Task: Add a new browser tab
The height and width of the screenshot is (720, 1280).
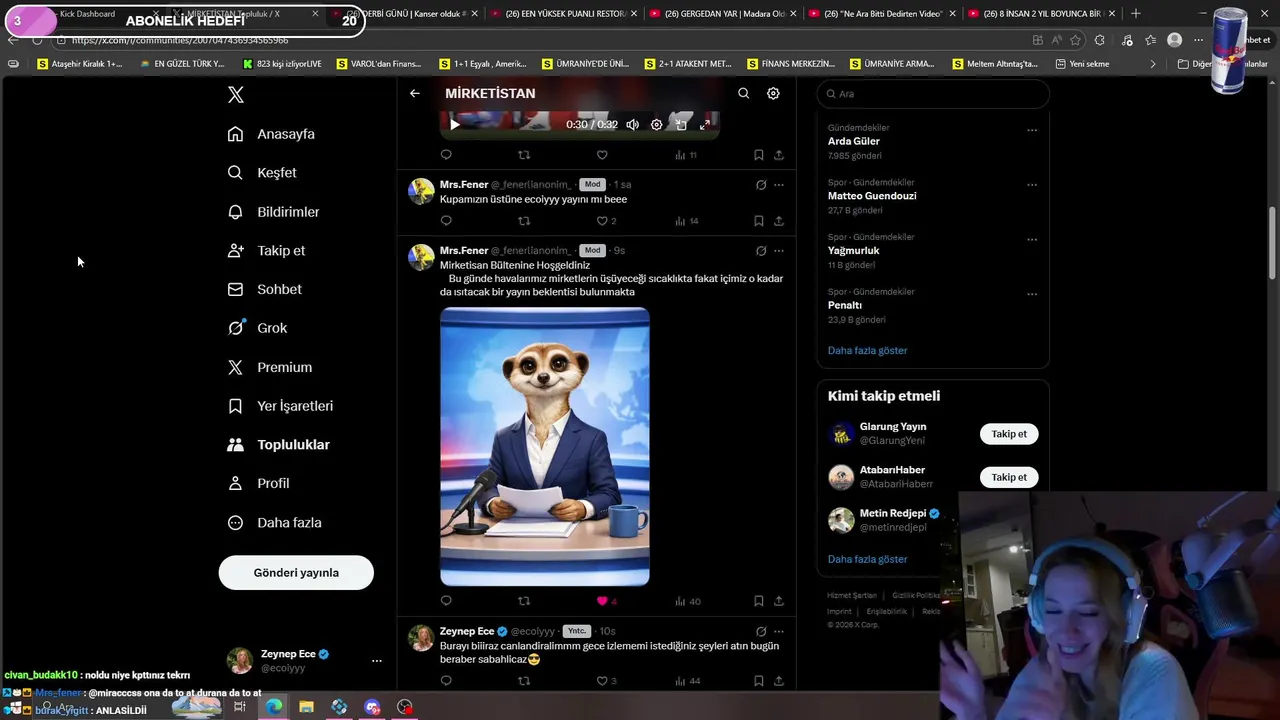Action: [1135, 14]
